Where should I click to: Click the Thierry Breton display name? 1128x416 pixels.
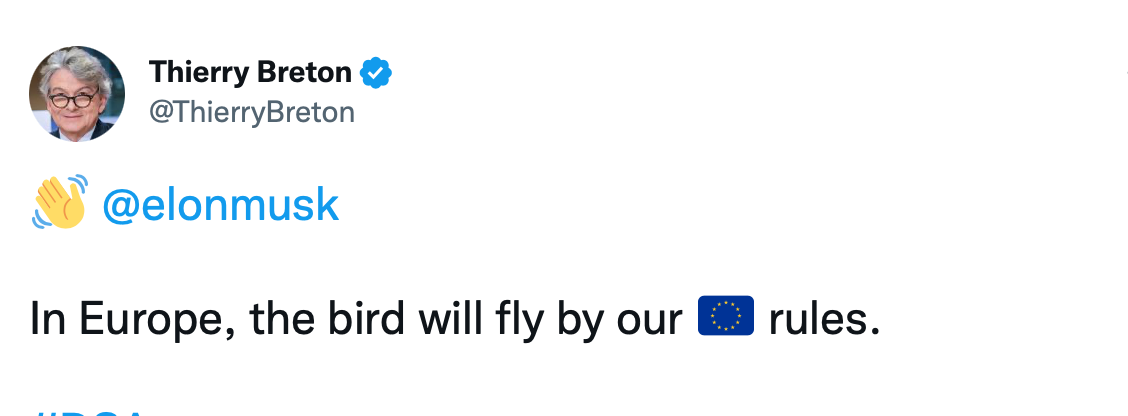pos(250,73)
